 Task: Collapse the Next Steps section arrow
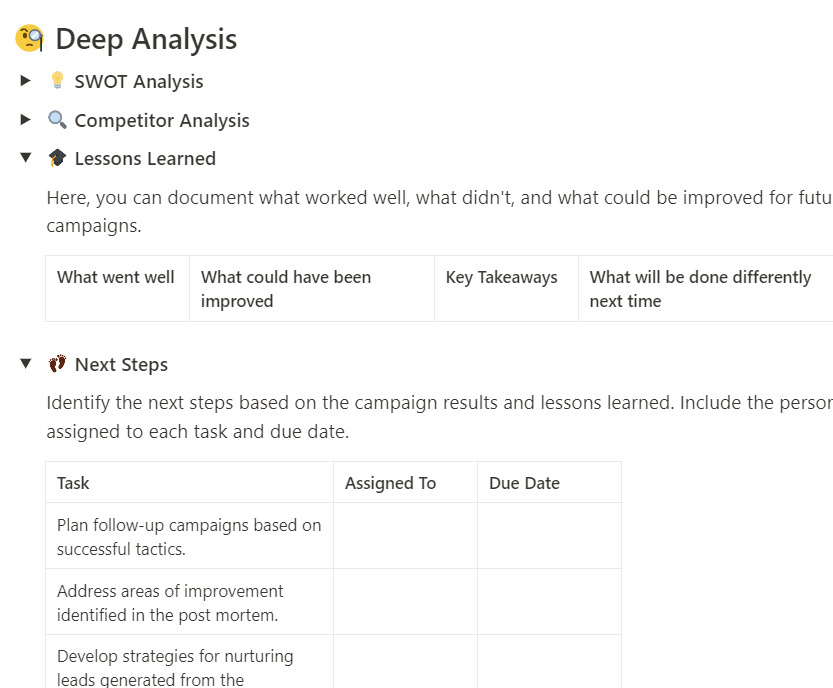tap(26, 364)
